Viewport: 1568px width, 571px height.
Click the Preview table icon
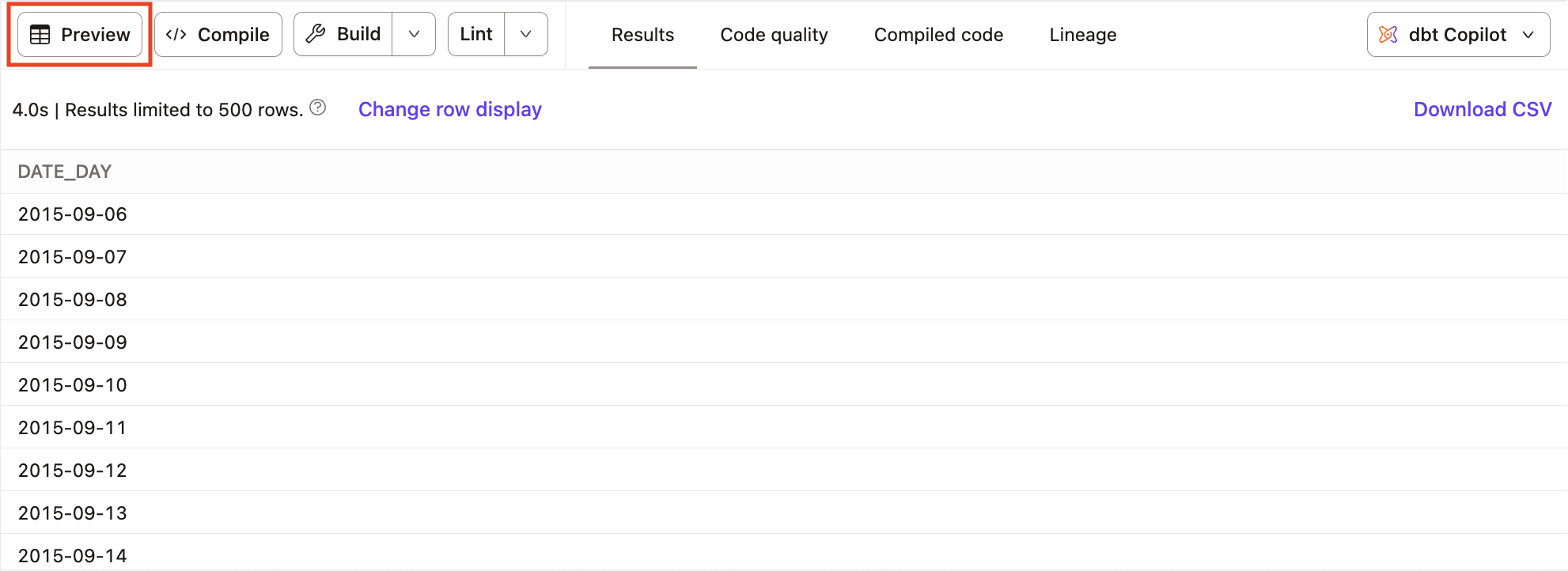40,35
